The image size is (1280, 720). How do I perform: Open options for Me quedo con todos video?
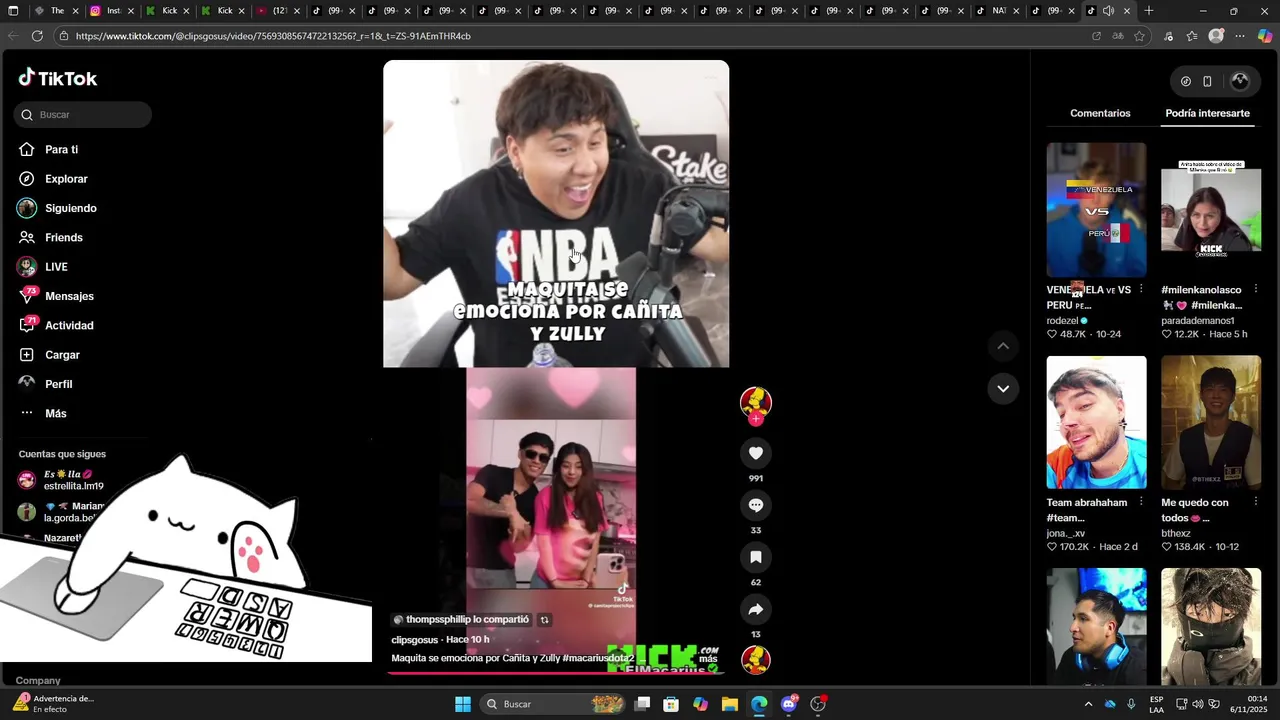click(1255, 503)
